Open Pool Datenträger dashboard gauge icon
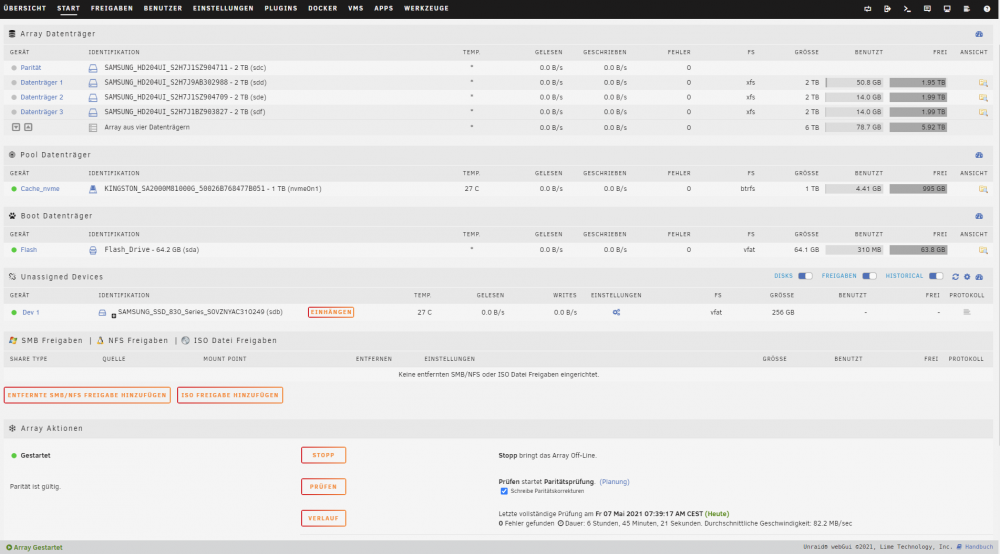The height and width of the screenshot is (554, 1000). tap(979, 155)
